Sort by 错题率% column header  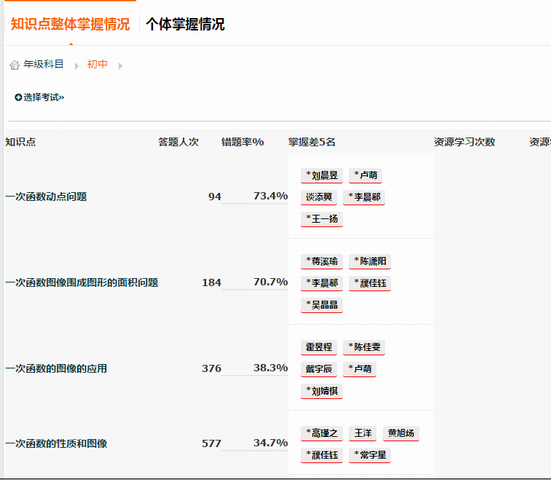[x=242, y=142]
